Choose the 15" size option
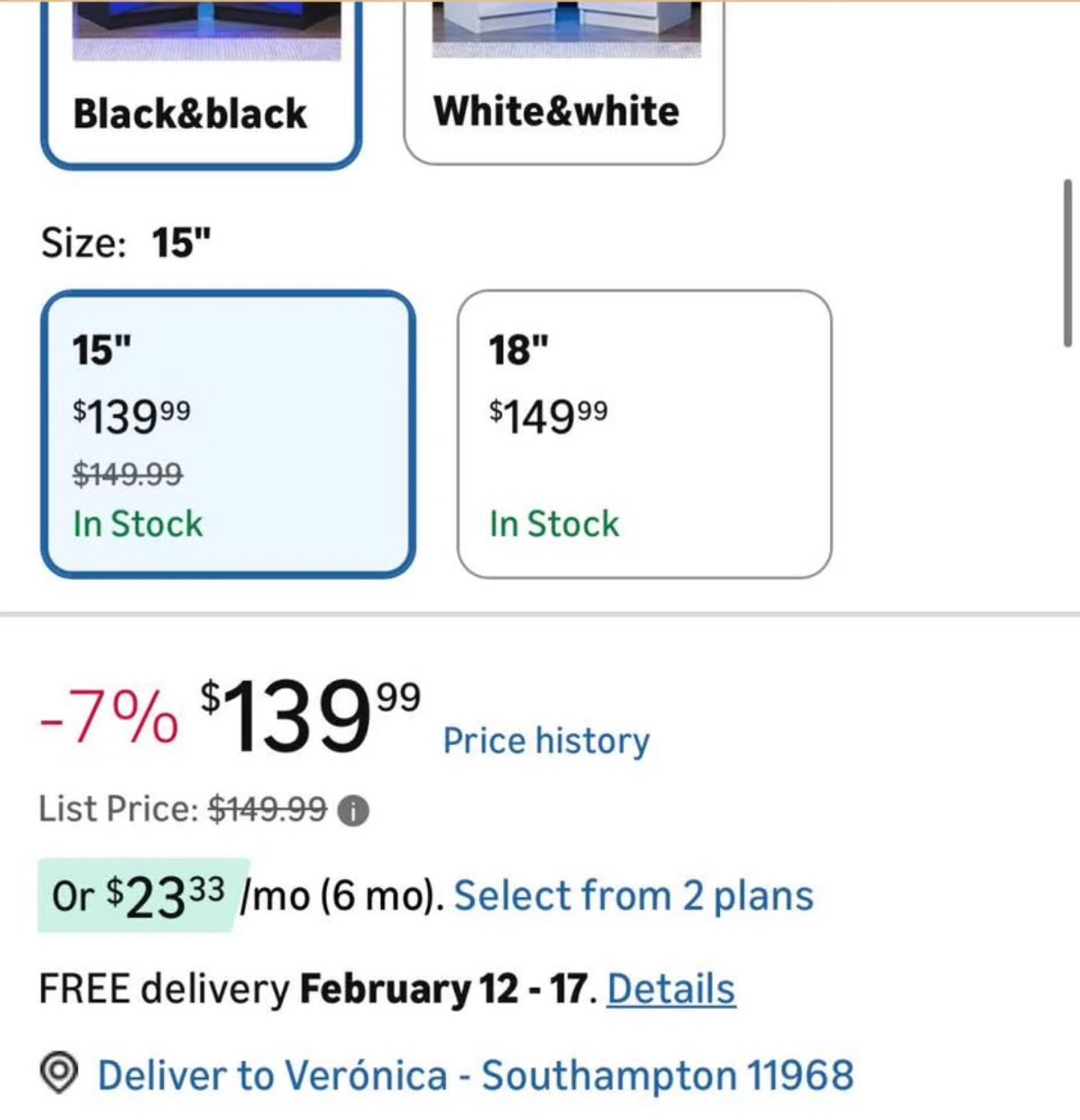Image resolution: width=1080 pixels, height=1120 pixels. click(227, 434)
